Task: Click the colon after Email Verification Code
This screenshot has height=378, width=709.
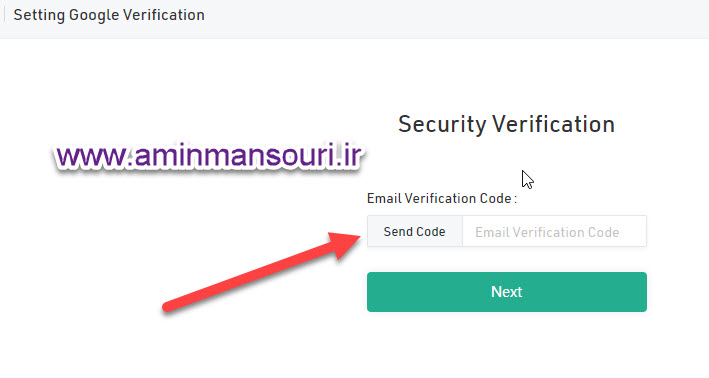Action: click(x=515, y=199)
